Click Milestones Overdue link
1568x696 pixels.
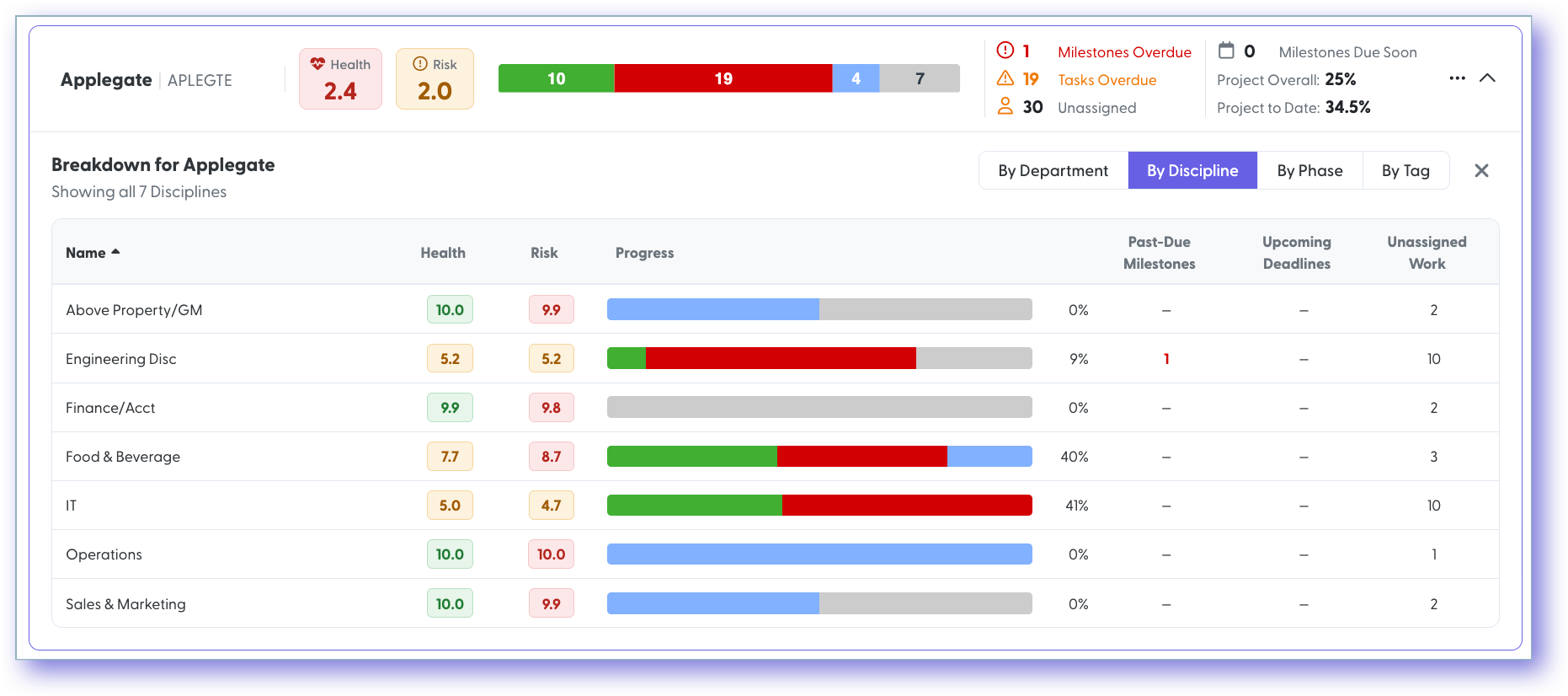tap(1124, 52)
